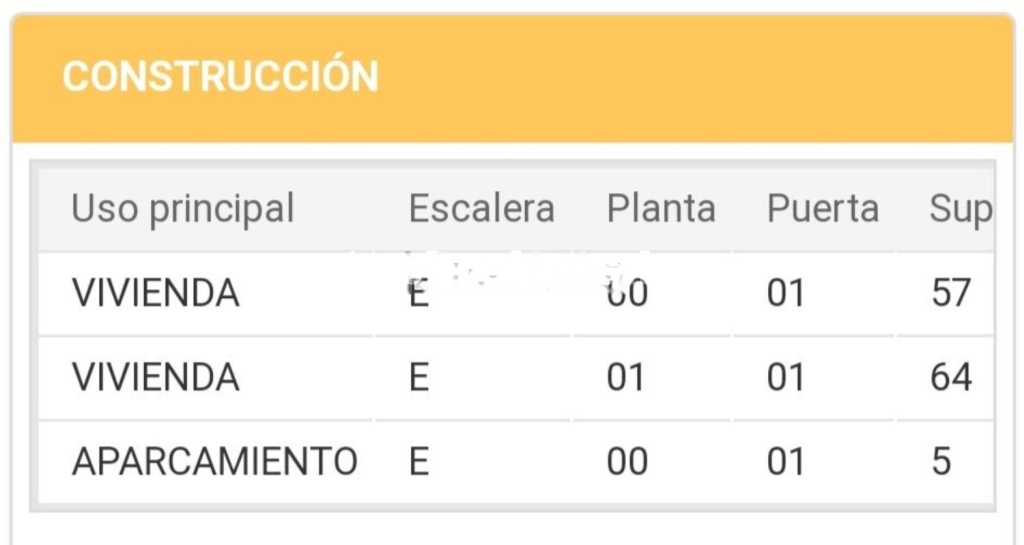Select the truncated Sup column header
Image resolution: width=1024 pixels, height=545 pixels.
(961, 209)
